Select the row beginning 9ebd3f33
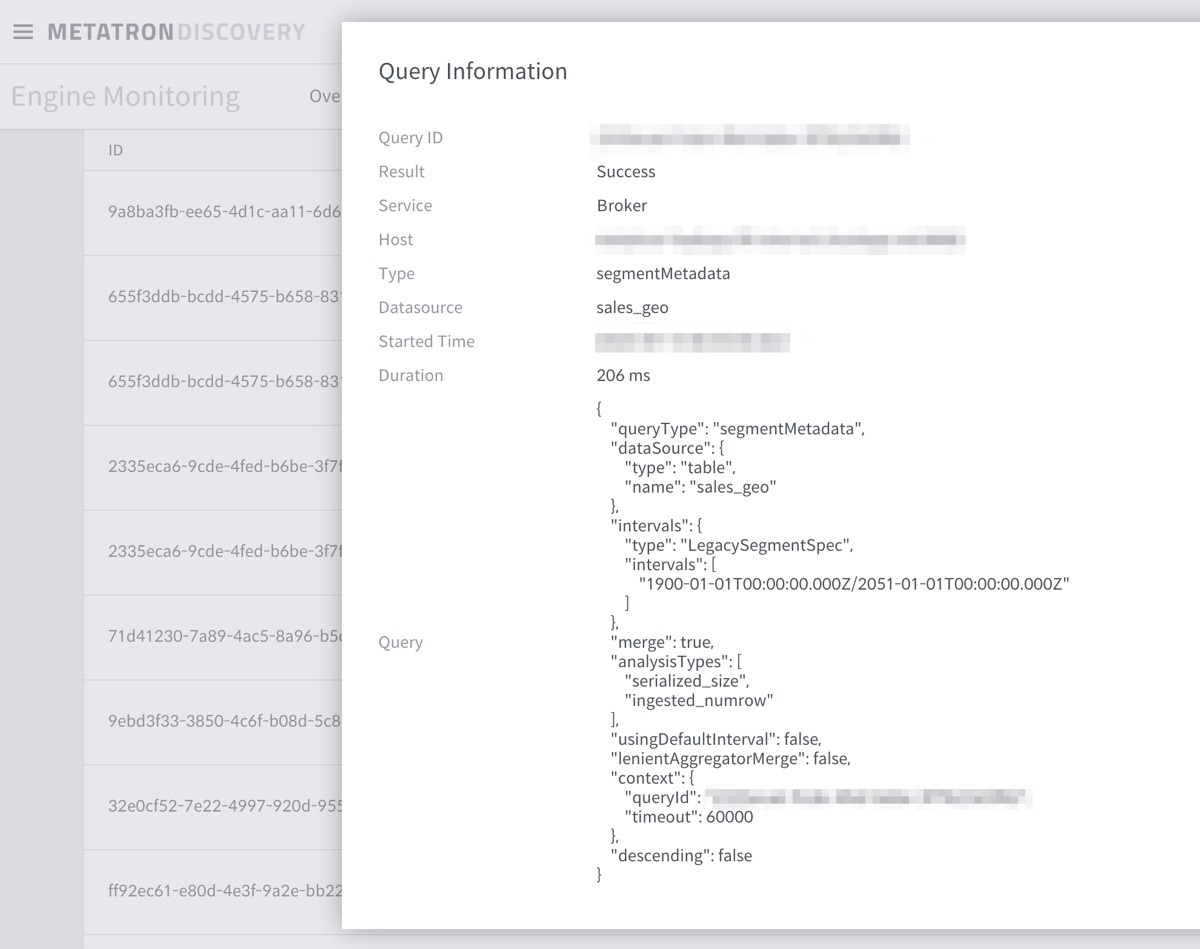Screen dimensions: 1200x949 coord(215,722)
